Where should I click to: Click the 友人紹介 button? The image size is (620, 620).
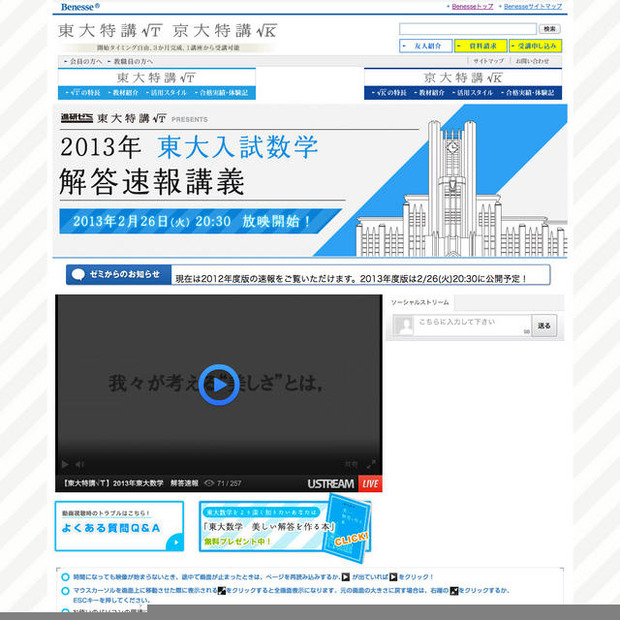tap(425, 46)
